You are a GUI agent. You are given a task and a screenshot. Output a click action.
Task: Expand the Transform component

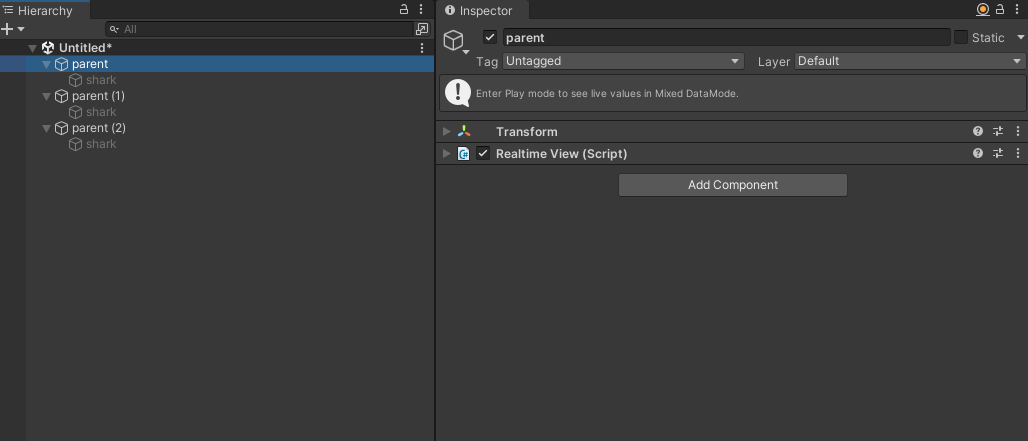[446, 132]
